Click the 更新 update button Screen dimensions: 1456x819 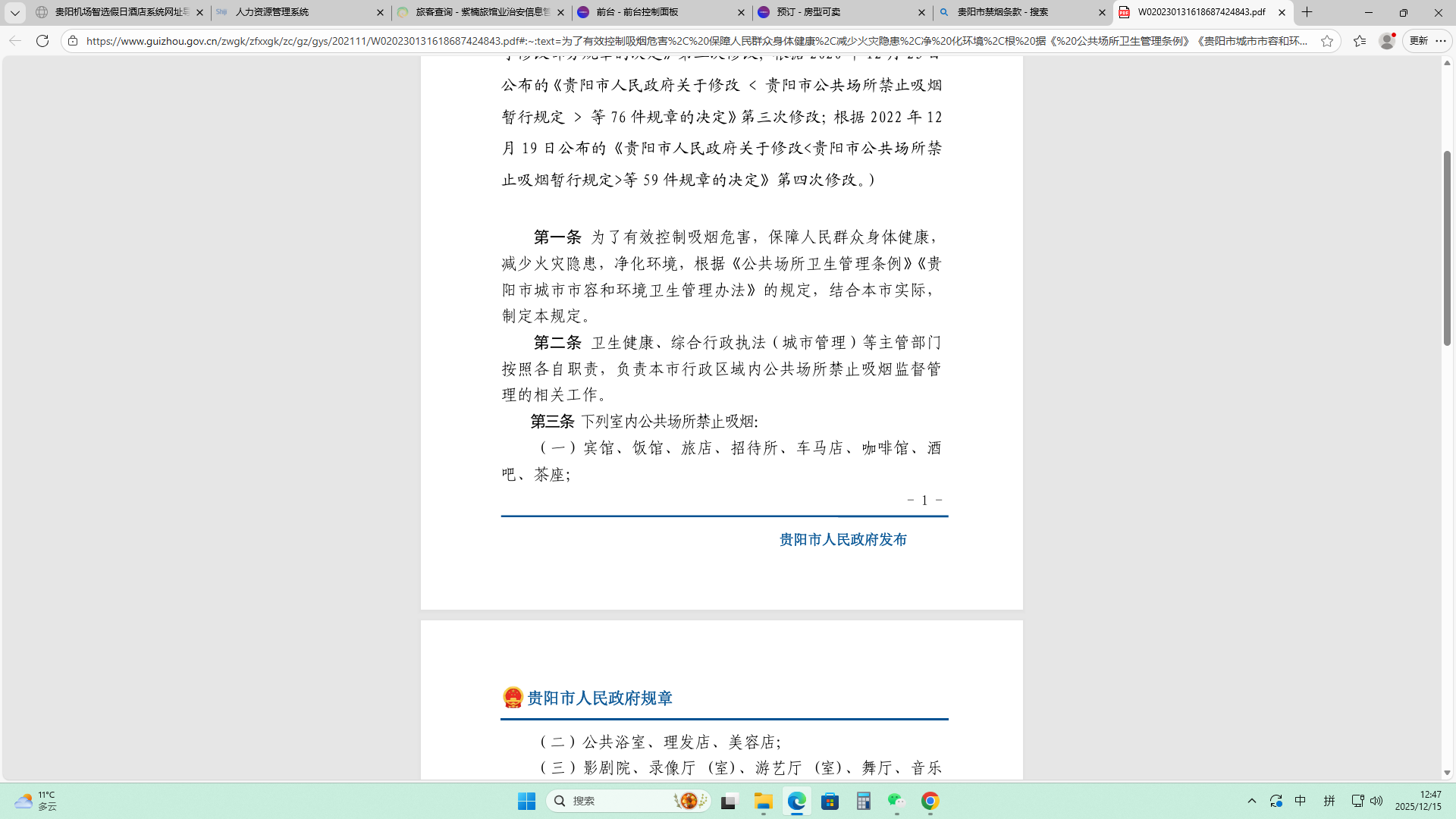tap(1418, 41)
